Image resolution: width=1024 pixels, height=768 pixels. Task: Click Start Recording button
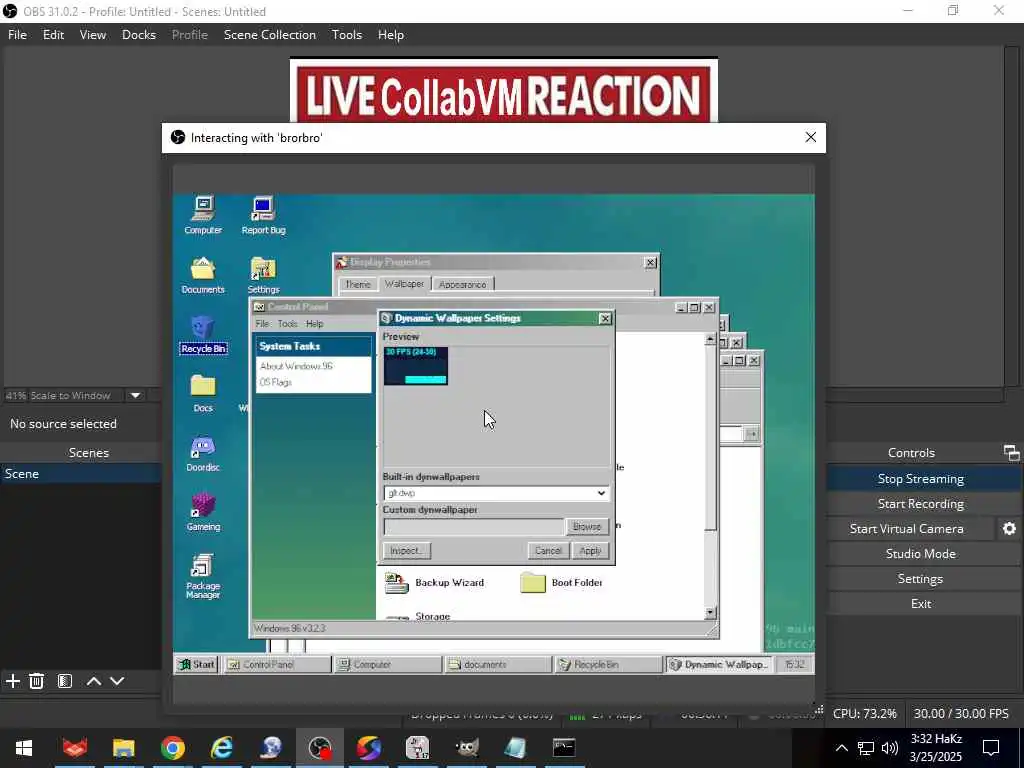pos(921,504)
